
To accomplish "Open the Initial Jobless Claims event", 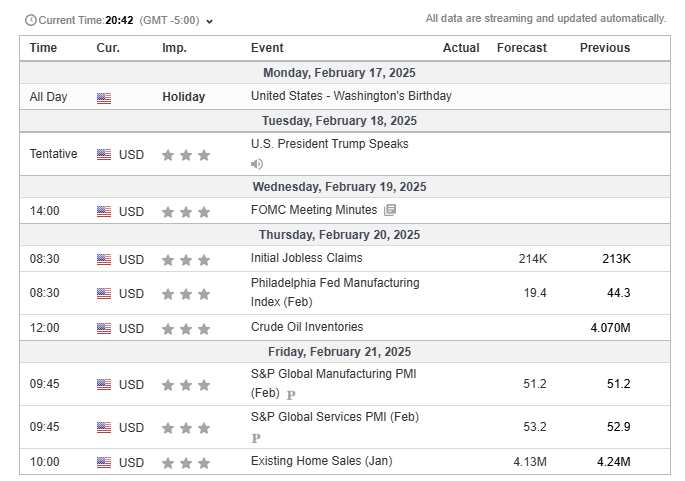I will click(x=306, y=258).
